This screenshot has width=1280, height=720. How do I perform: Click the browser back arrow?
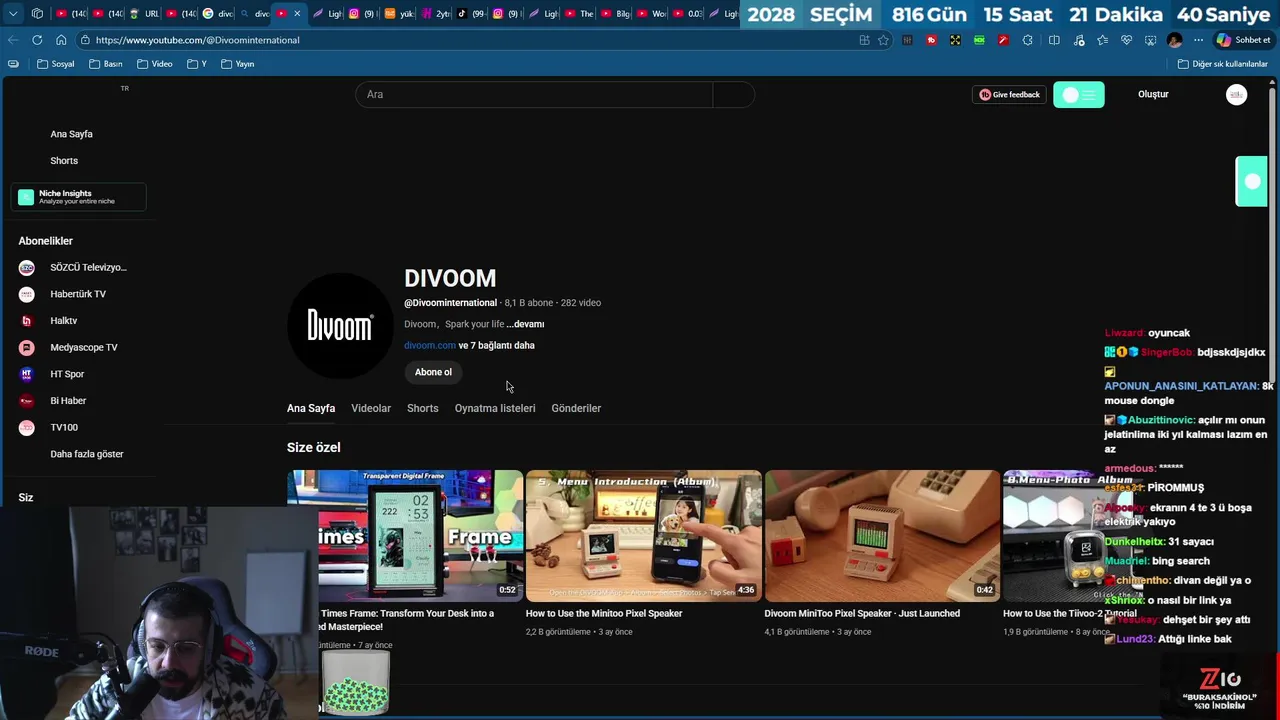coord(13,40)
